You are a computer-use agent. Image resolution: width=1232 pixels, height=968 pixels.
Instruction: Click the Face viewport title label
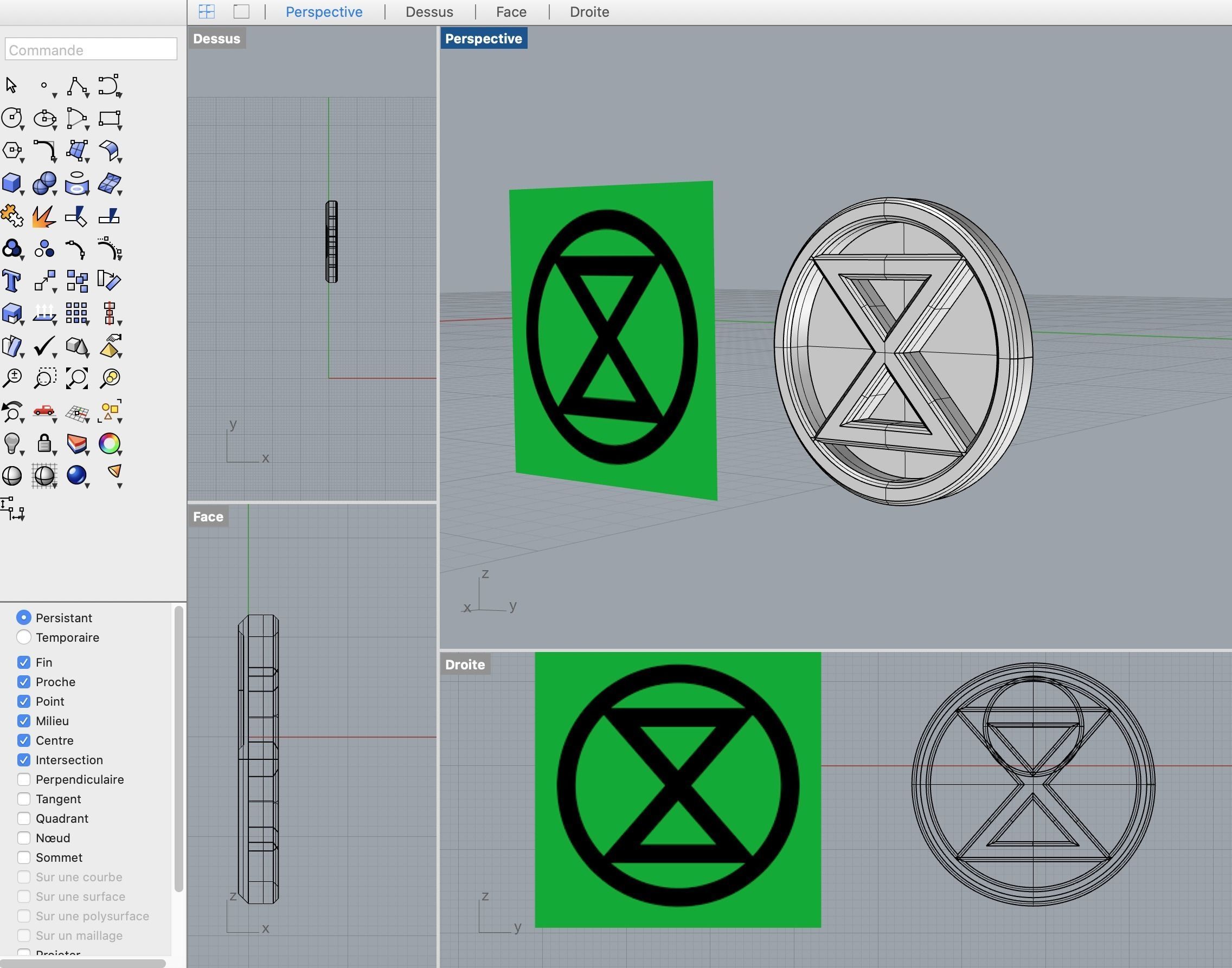pos(208,517)
